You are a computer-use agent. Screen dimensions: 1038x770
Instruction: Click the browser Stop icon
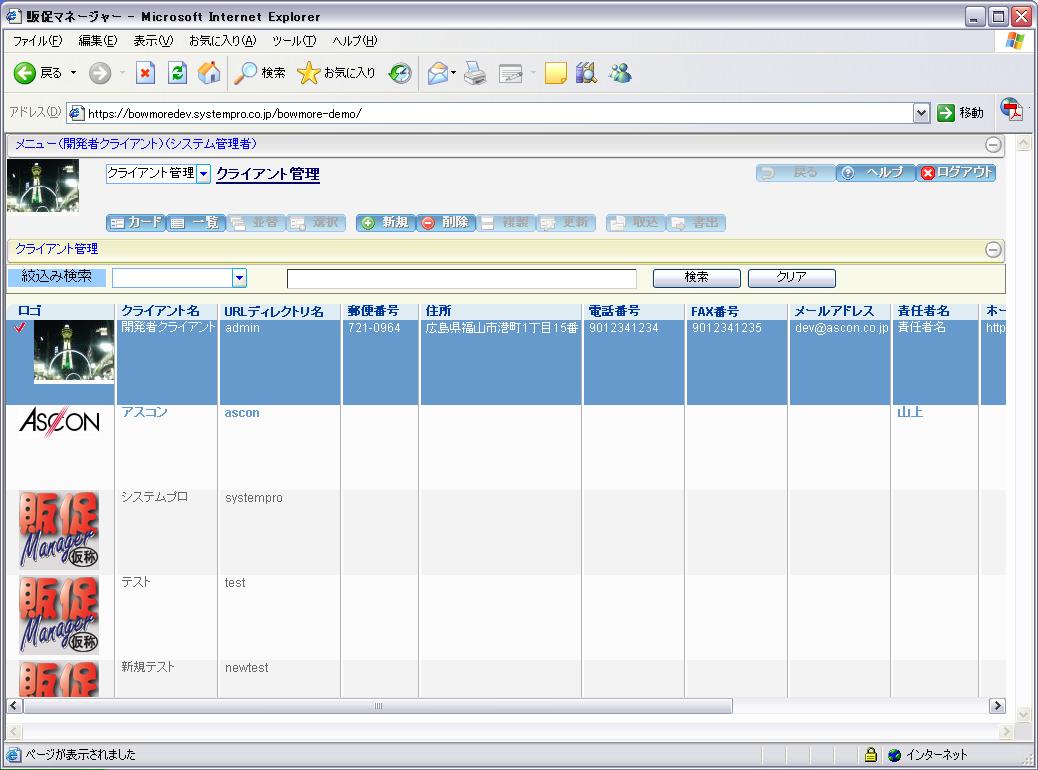pyautogui.click(x=146, y=73)
